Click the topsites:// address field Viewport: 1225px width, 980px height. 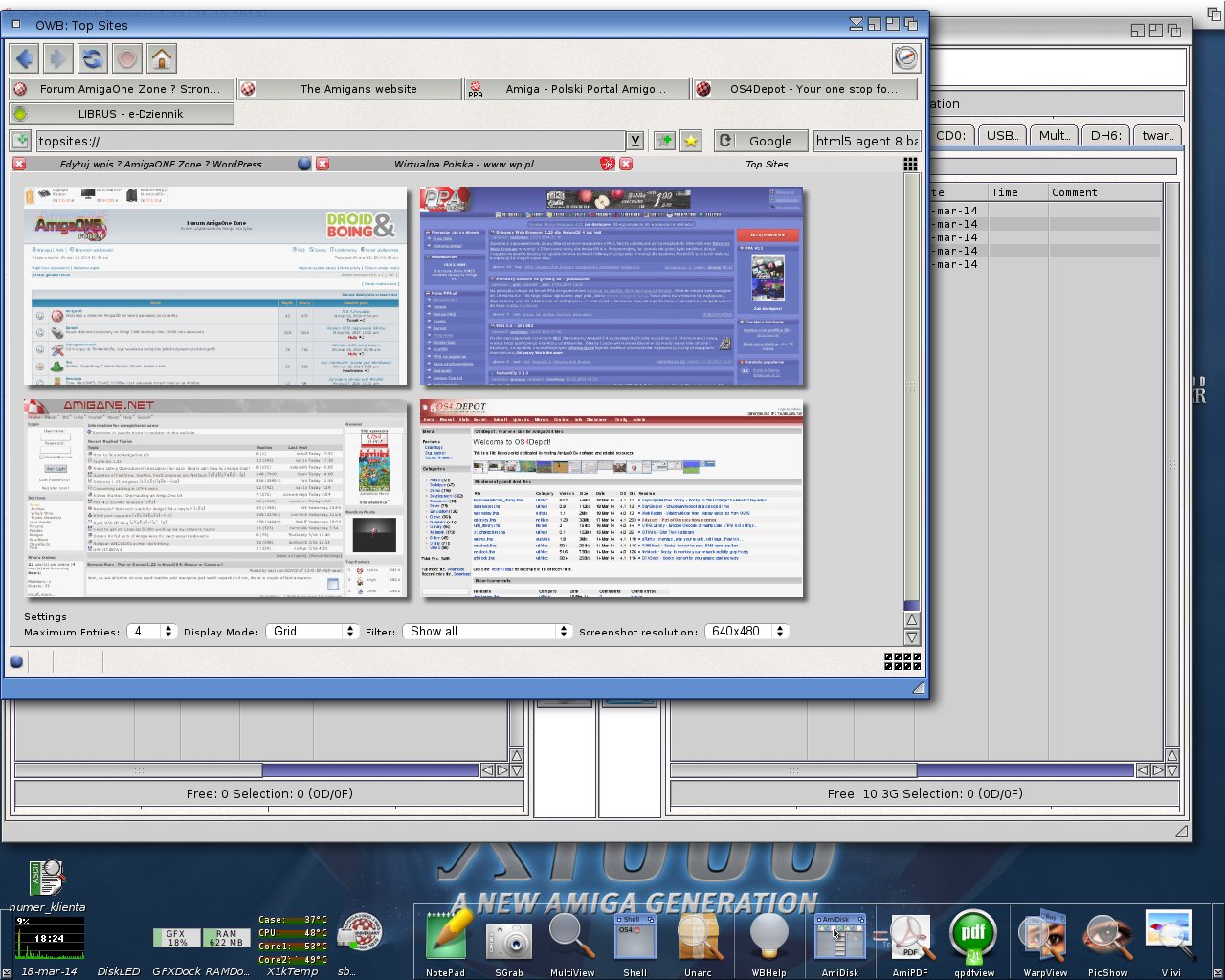tap(331, 141)
